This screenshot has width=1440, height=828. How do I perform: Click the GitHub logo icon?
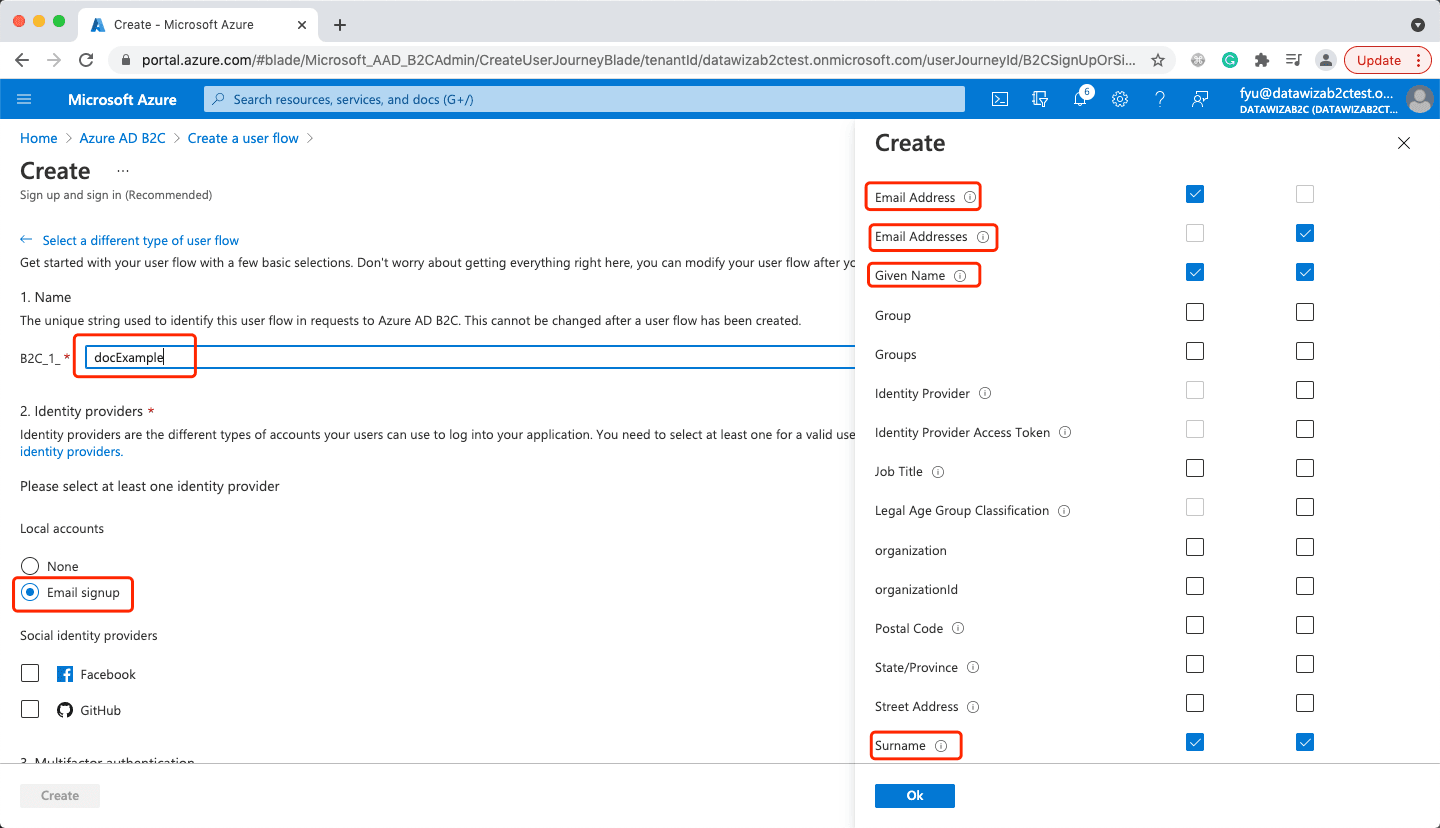point(65,710)
